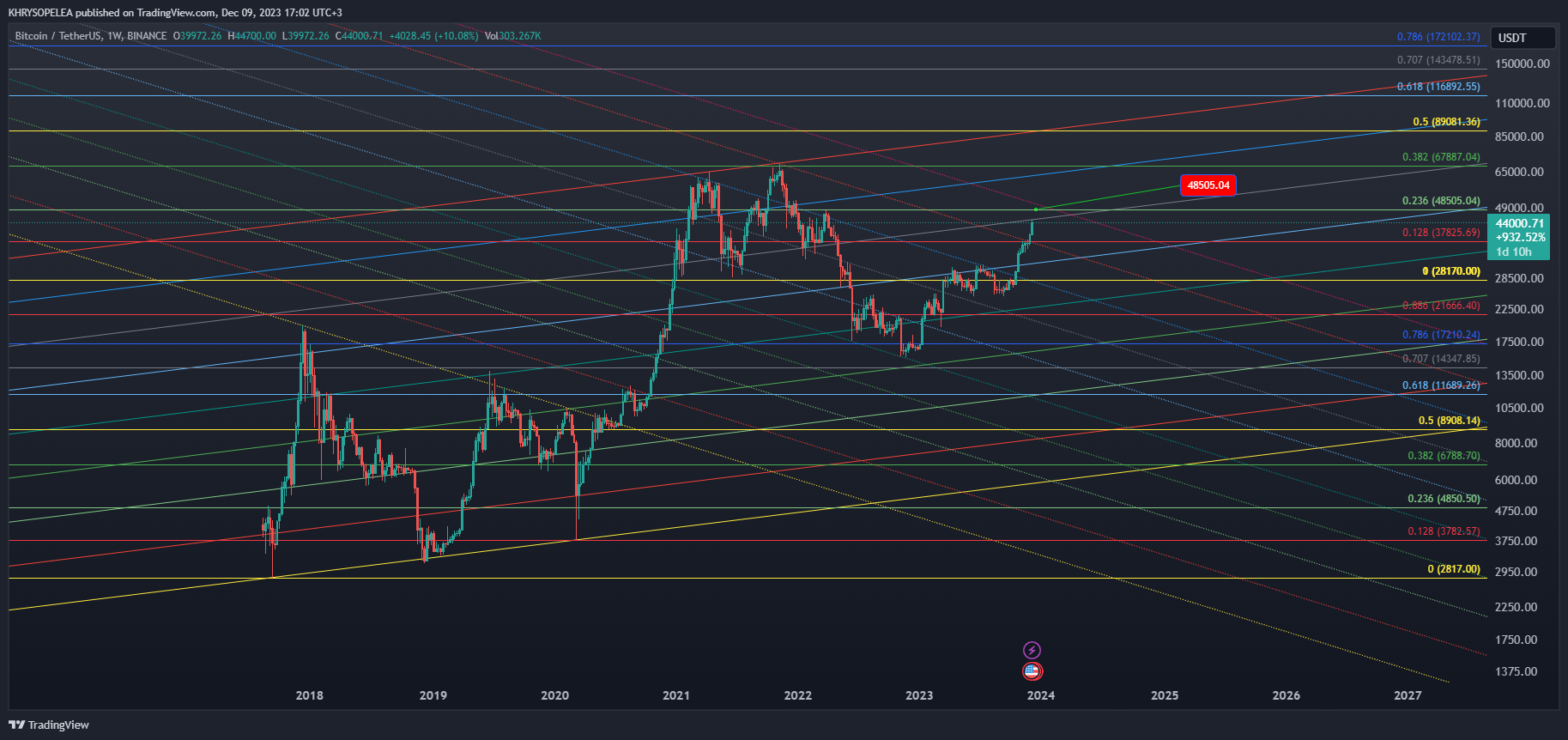Screen dimensions: 1568x740
Task: Click 10500.00 on the price scale
Action: (x=1519, y=408)
